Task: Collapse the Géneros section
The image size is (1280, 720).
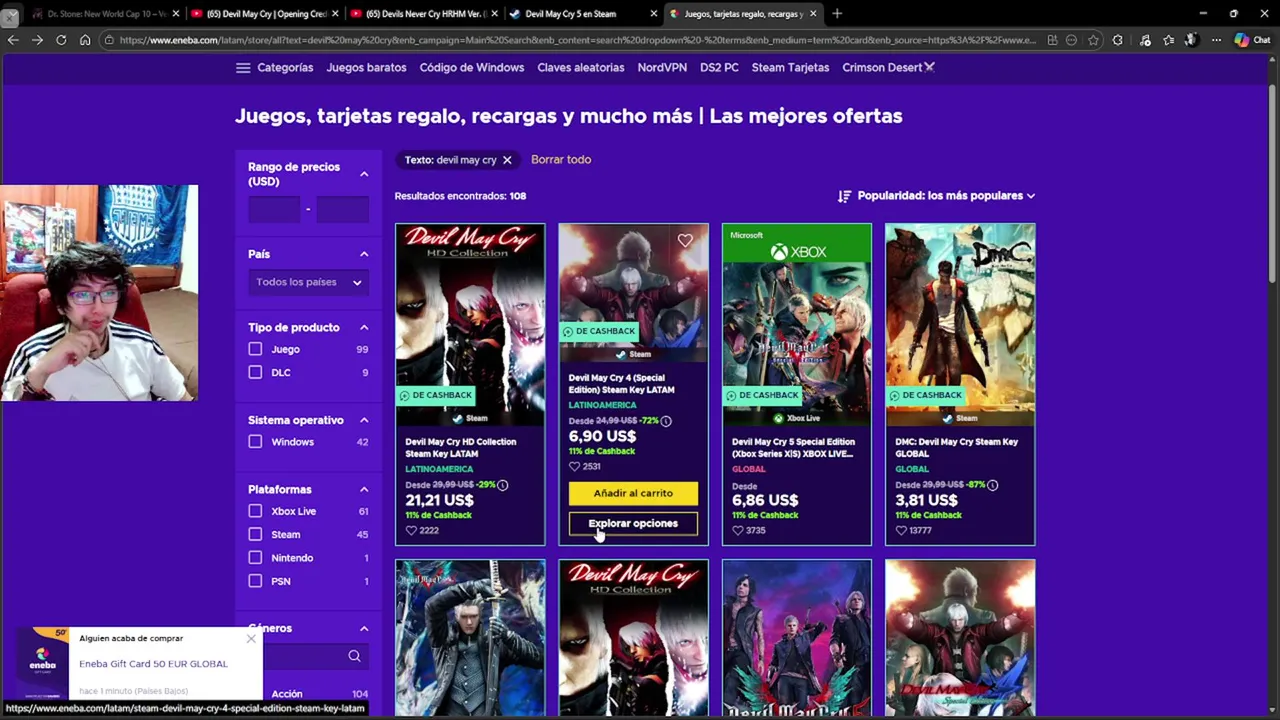Action: click(x=364, y=628)
